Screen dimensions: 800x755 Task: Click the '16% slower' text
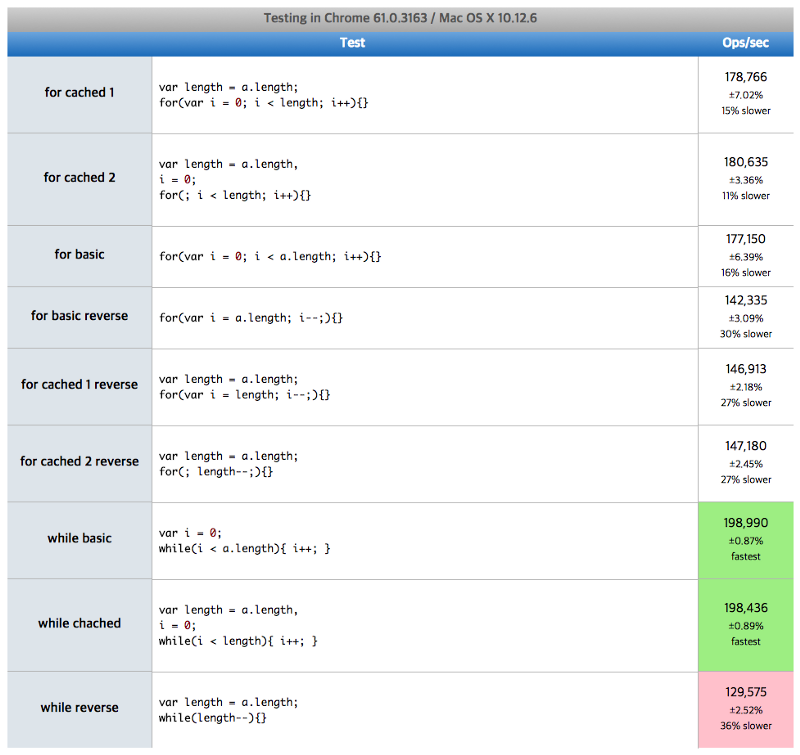(x=745, y=273)
